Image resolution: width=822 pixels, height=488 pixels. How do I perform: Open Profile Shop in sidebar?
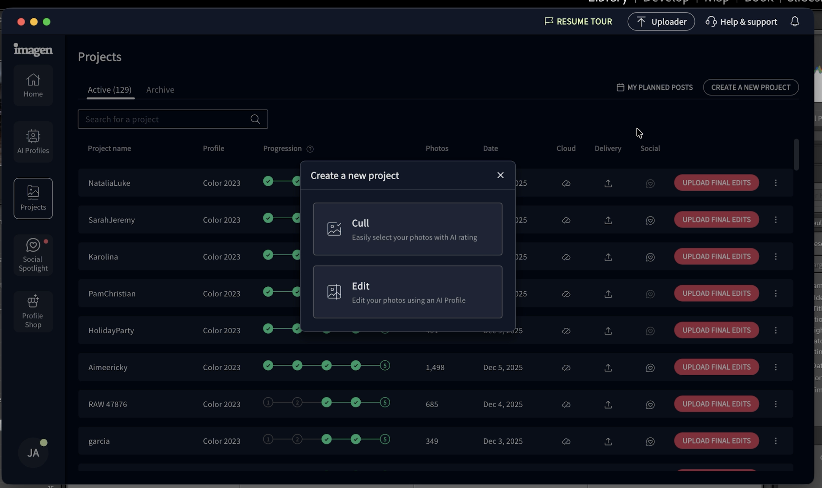coord(33,309)
